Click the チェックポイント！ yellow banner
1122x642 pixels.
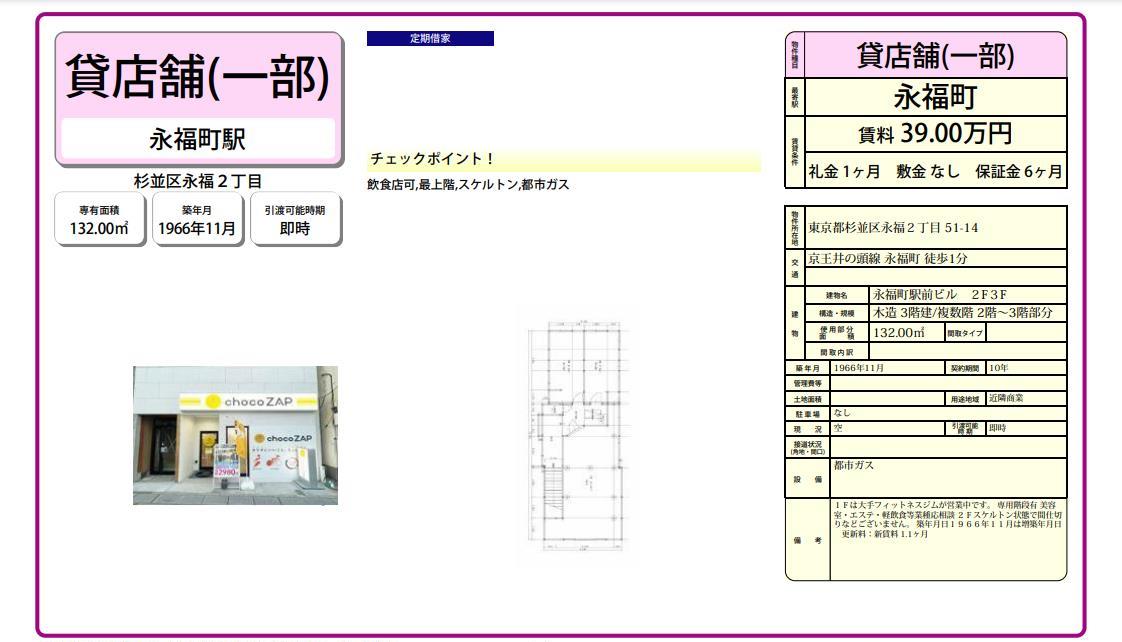click(564, 160)
